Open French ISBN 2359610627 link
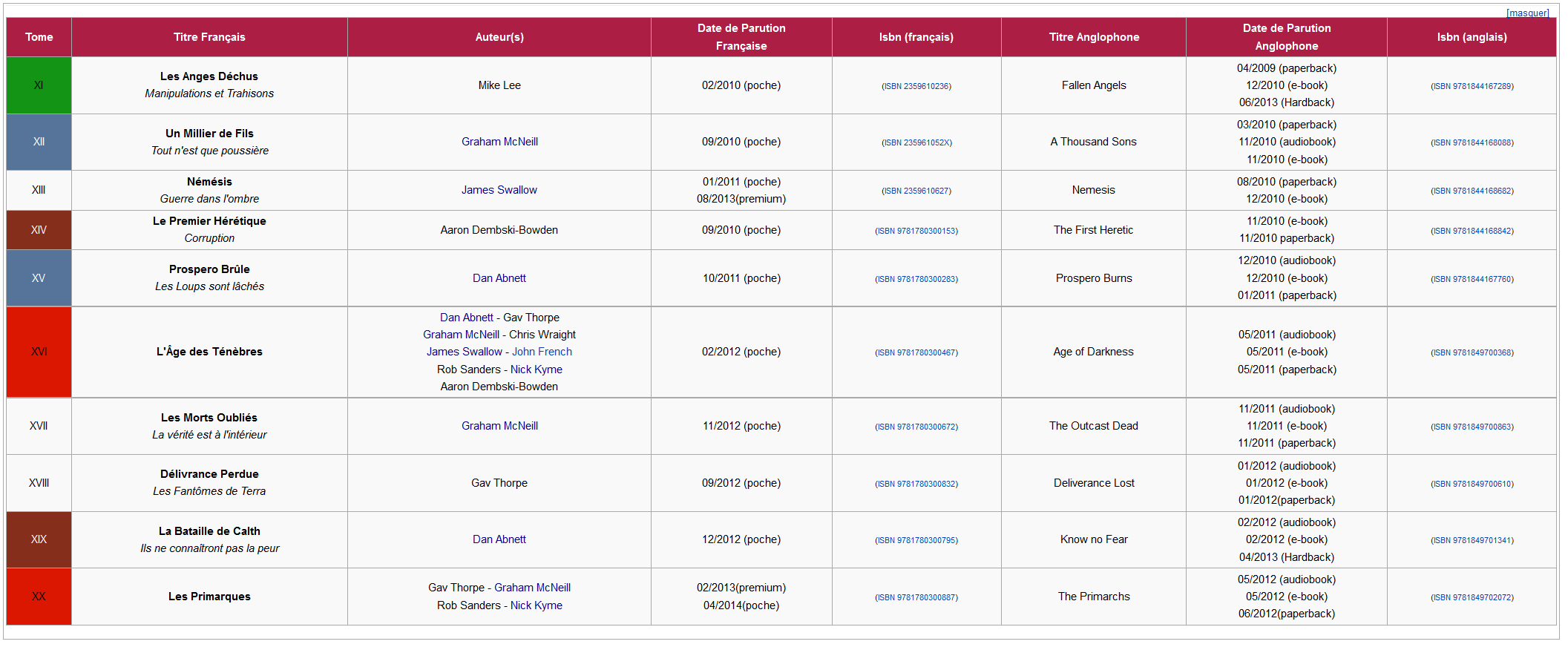 coord(916,191)
